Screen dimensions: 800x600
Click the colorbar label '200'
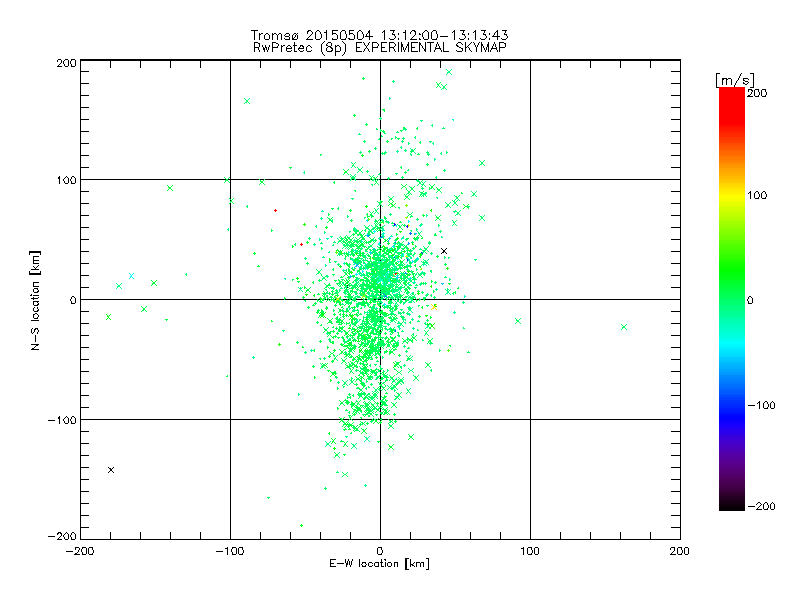coord(757,93)
